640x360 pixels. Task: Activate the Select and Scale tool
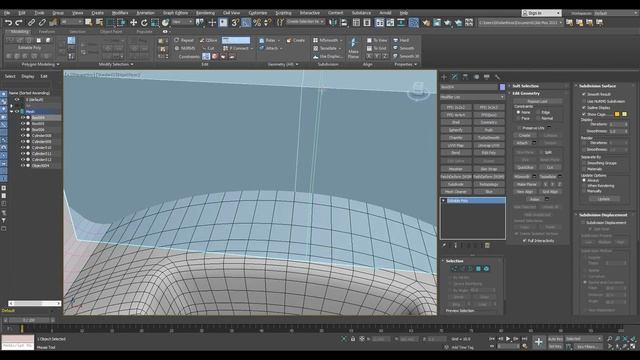(x=155, y=23)
